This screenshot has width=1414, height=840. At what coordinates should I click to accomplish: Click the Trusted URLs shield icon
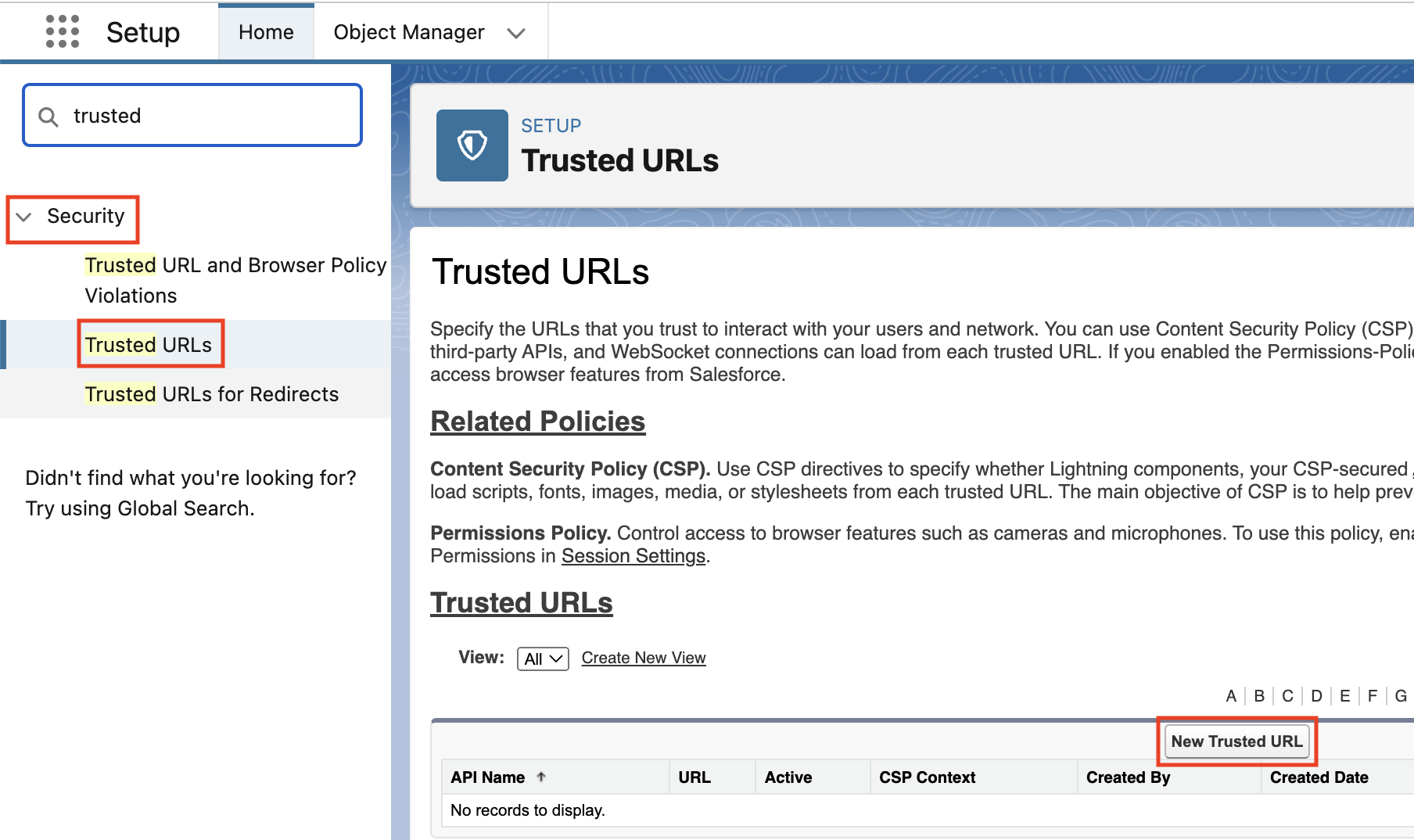pyautogui.click(x=472, y=145)
